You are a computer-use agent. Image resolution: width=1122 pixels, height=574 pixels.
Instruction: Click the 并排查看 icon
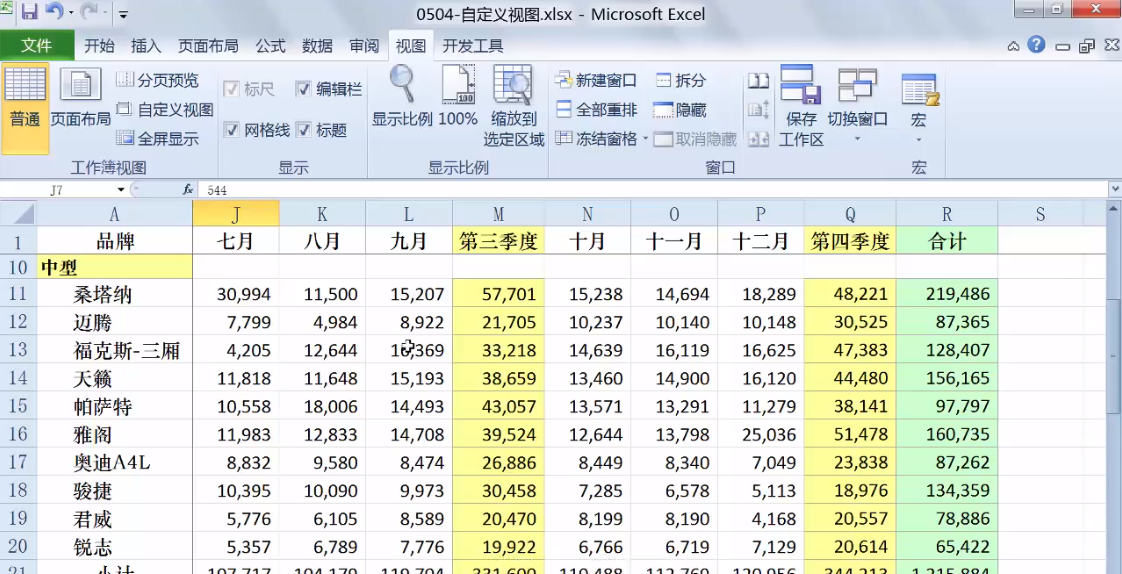pyautogui.click(x=758, y=80)
